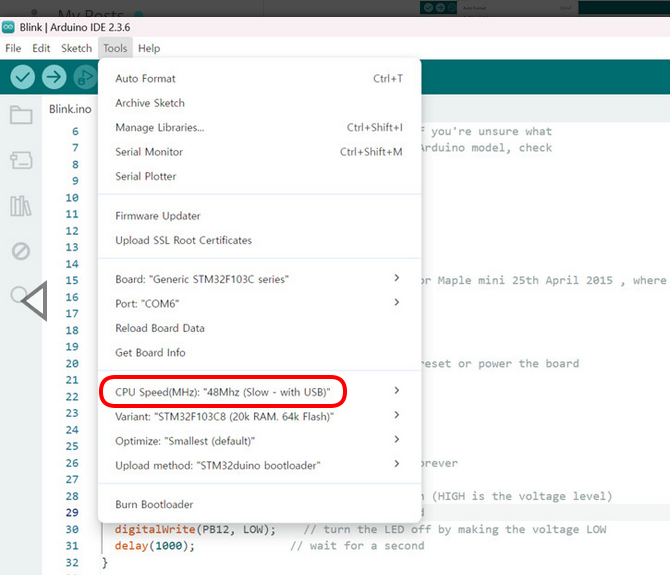Viewport: 670px width, 575px height.
Task: Open the Boards Manager sidebar icon
Action: tap(21, 160)
